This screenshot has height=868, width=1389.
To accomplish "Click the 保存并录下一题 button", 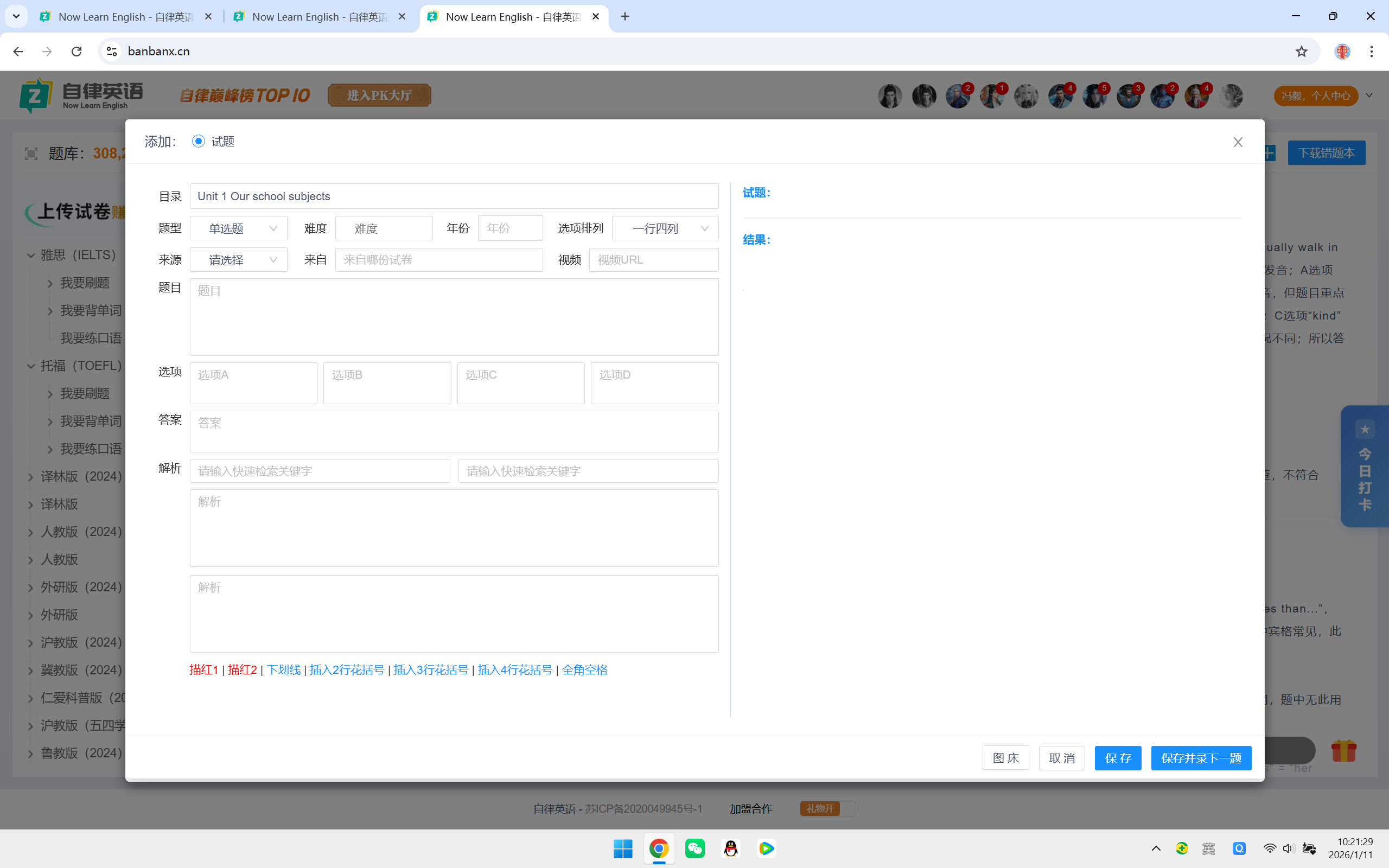I will 1201,758.
